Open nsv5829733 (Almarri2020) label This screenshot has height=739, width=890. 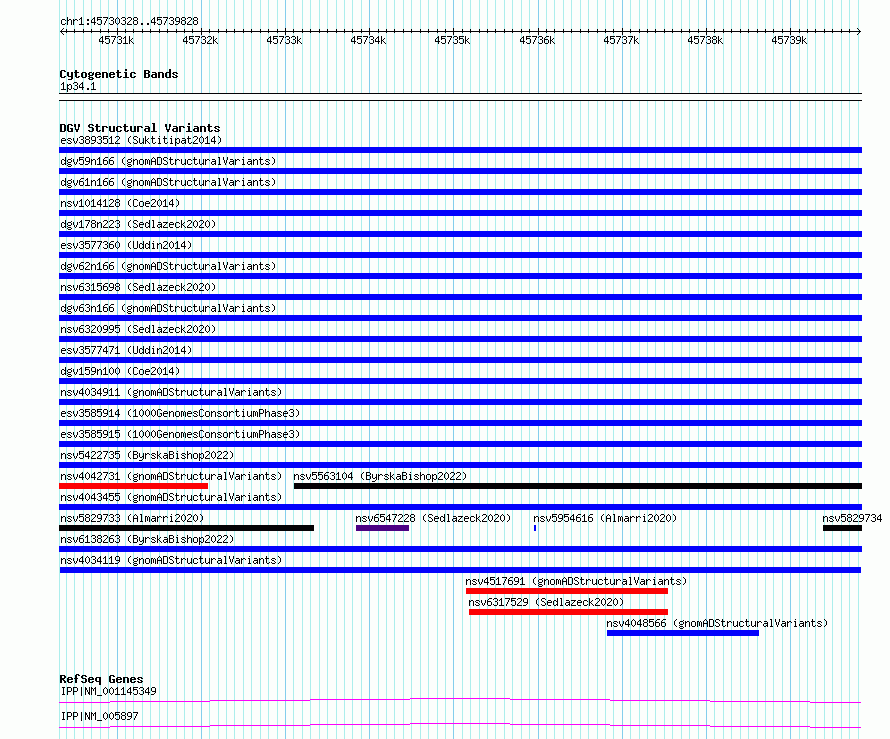pyautogui.click(x=132, y=518)
